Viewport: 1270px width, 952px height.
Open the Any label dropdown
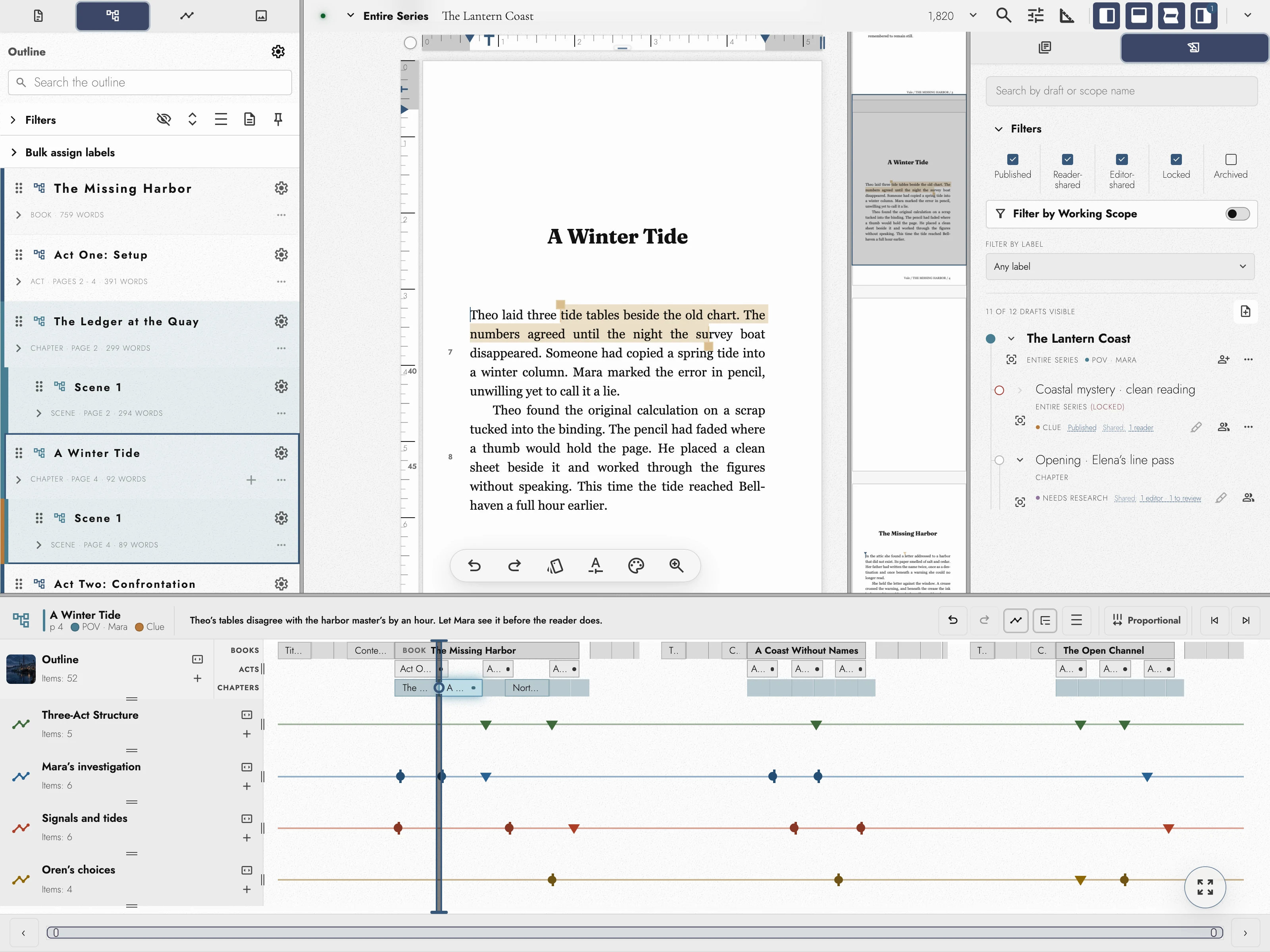(x=1120, y=267)
